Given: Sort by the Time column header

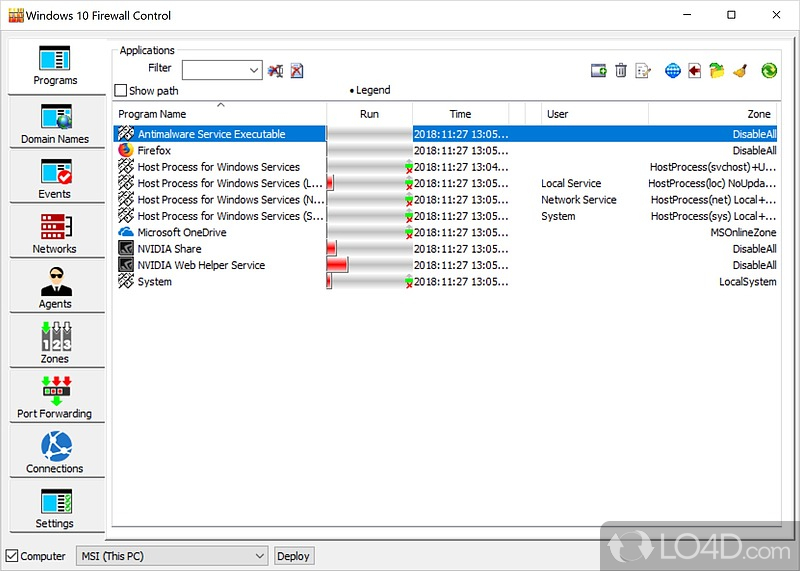Looking at the screenshot, I should (460, 114).
